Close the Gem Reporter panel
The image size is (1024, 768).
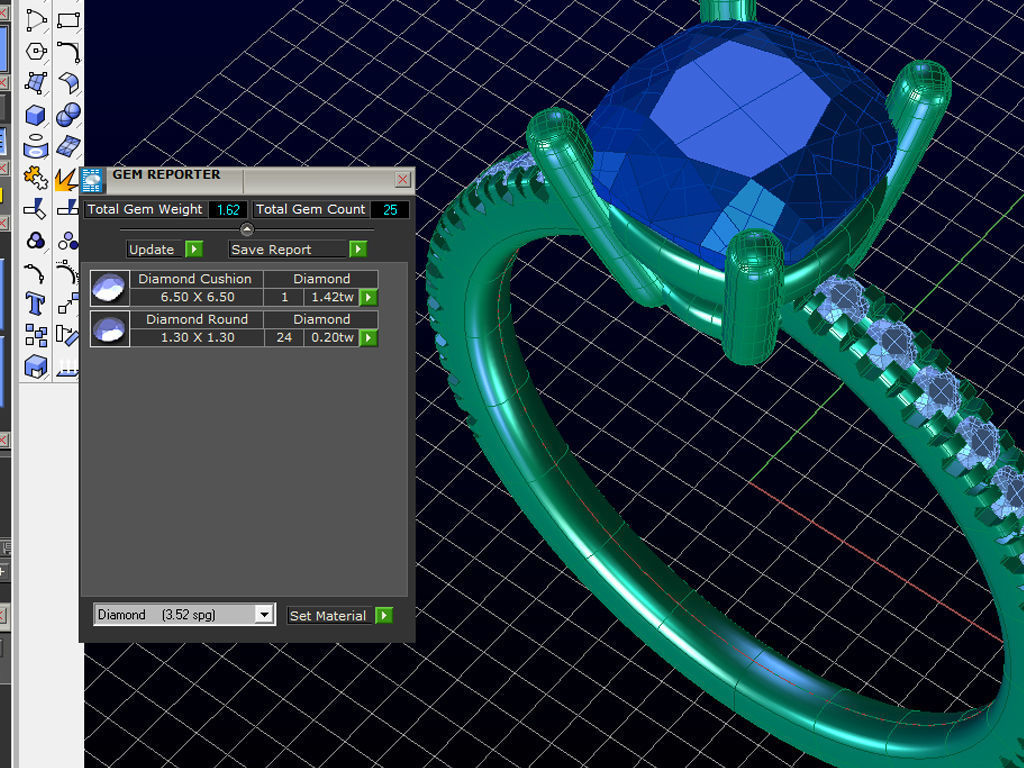403,179
